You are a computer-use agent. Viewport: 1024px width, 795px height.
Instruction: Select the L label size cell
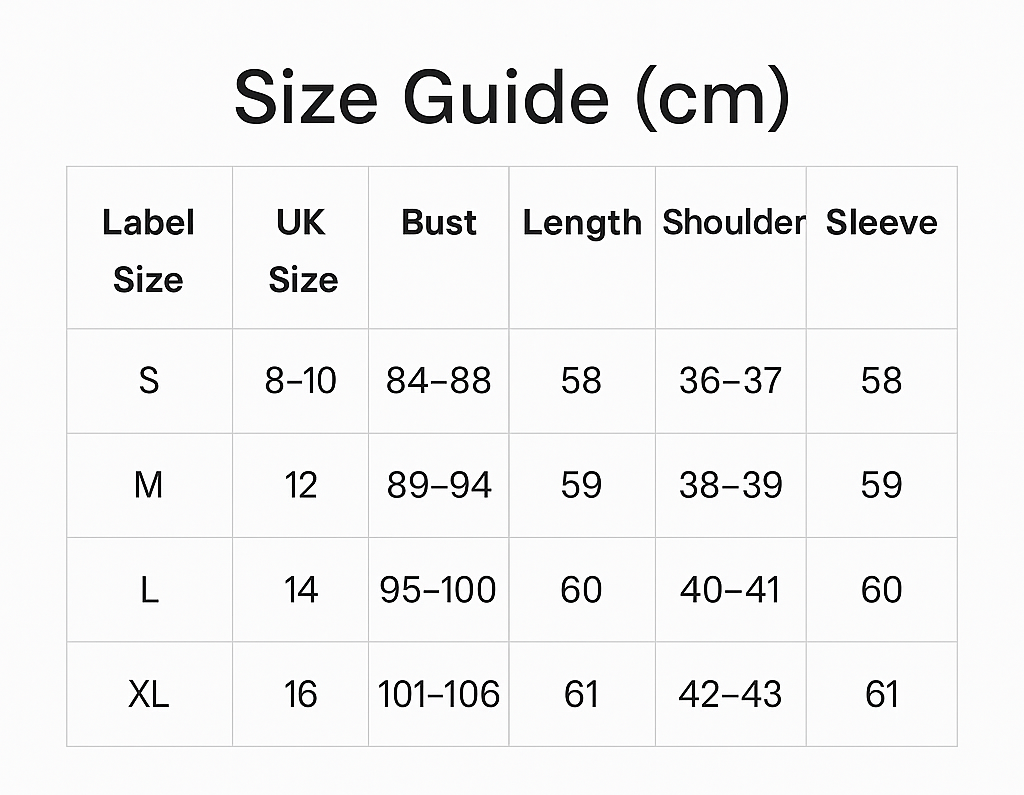[149, 590]
